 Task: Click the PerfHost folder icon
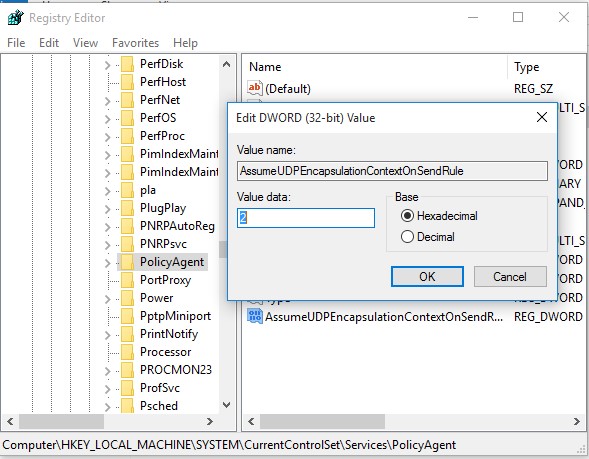127,82
